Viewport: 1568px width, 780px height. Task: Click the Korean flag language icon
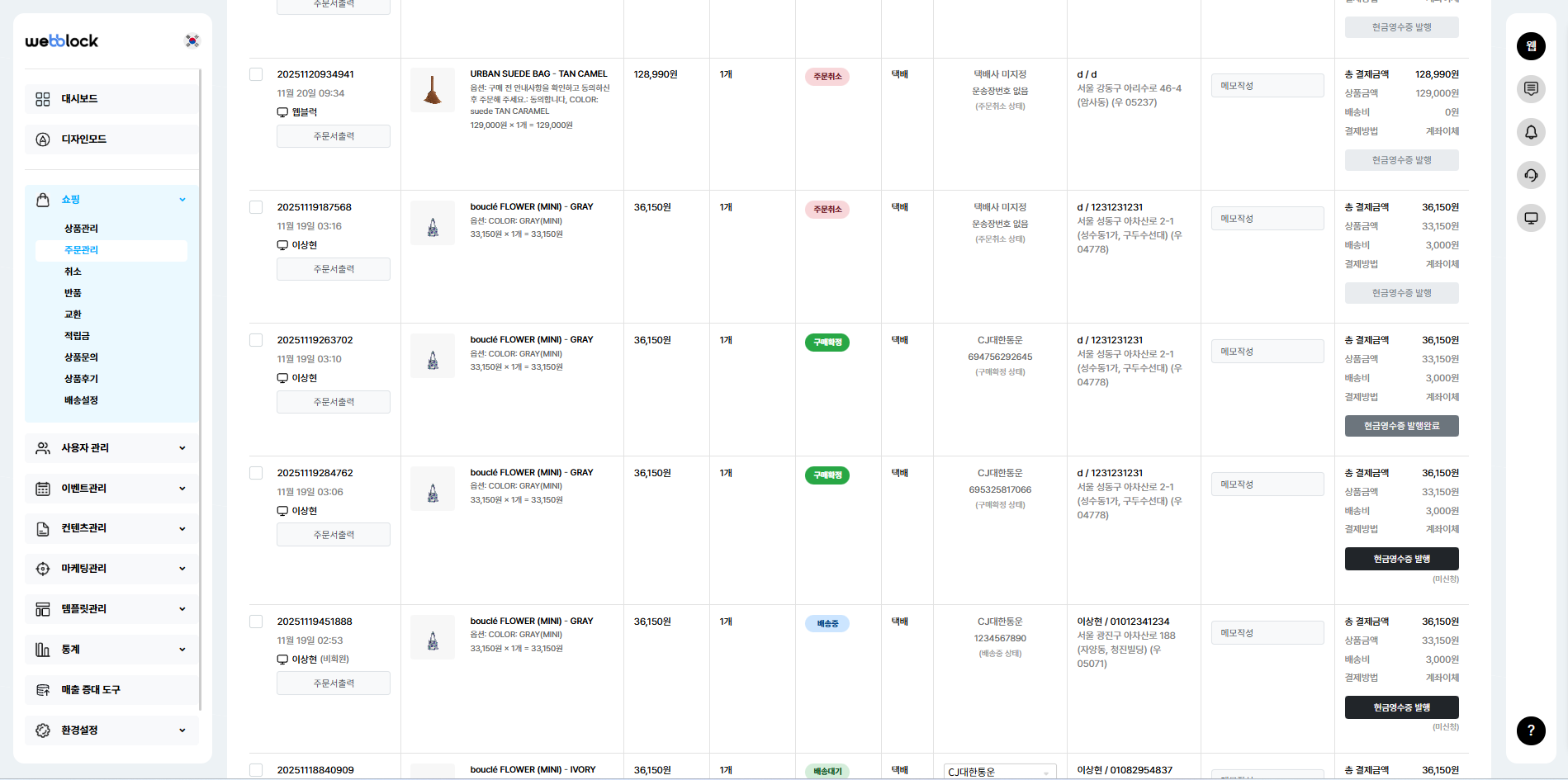point(192,40)
